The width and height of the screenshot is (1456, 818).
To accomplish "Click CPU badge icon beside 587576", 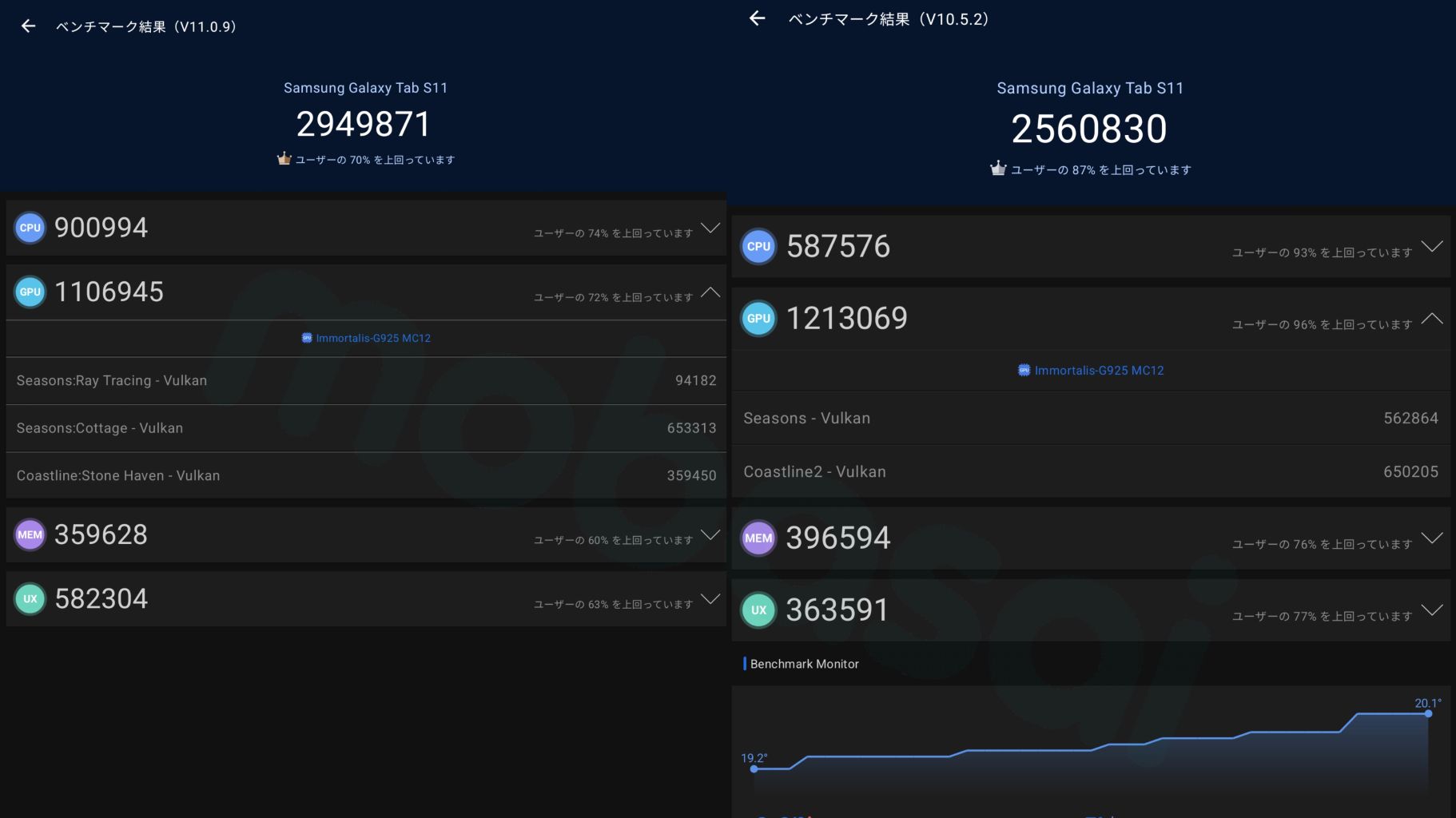I will [758, 247].
